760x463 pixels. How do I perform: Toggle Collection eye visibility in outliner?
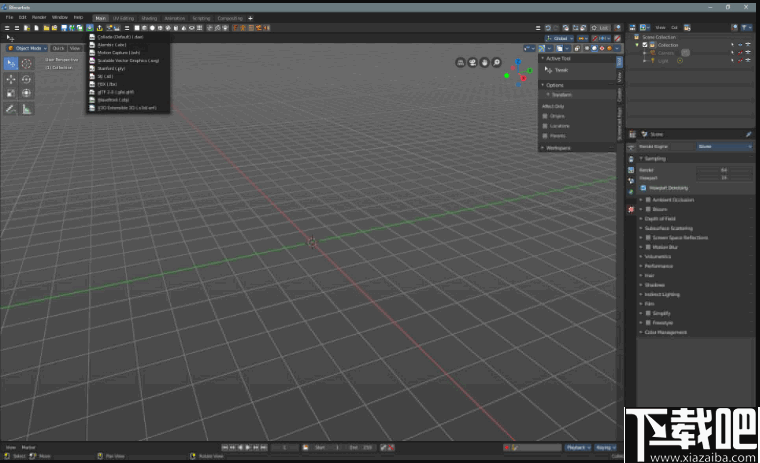point(740,45)
